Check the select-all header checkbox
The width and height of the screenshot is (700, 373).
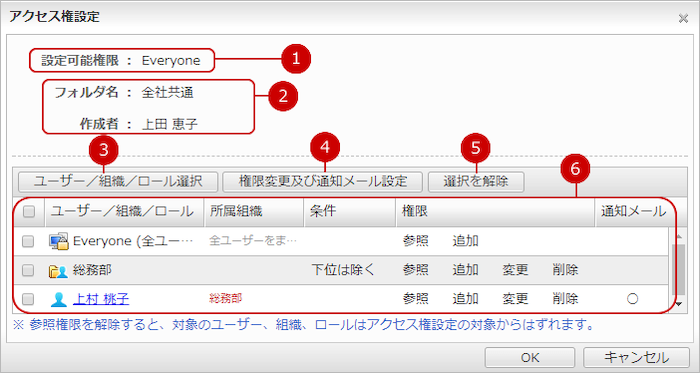(29, 211)
